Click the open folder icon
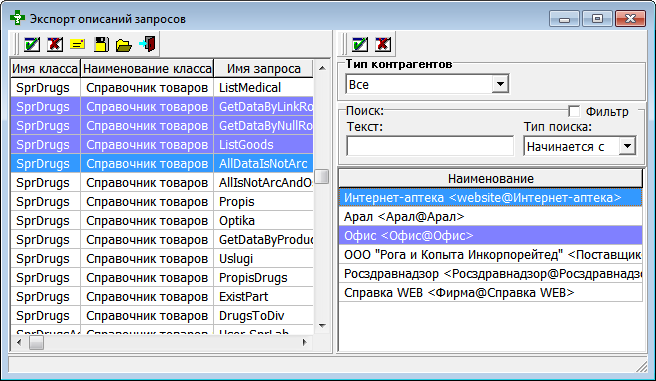 (x=124, y=44)
